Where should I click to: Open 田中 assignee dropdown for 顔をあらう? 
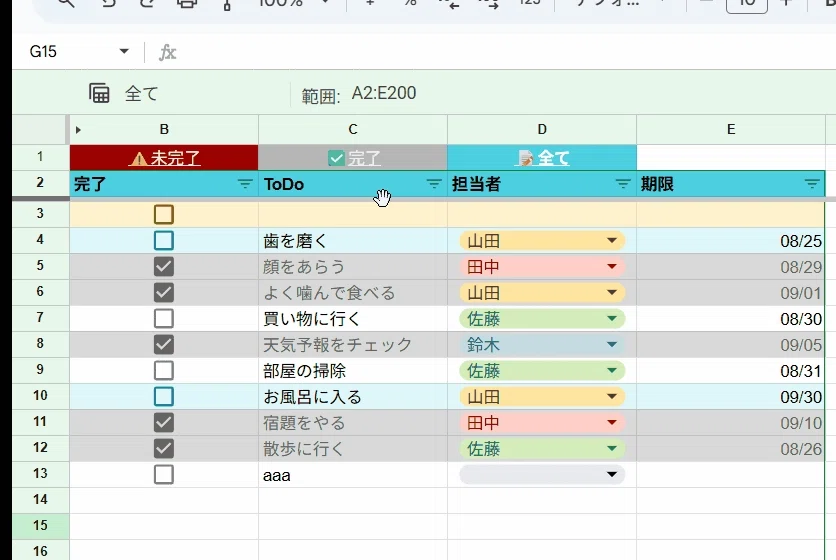[x=612, y=267]
